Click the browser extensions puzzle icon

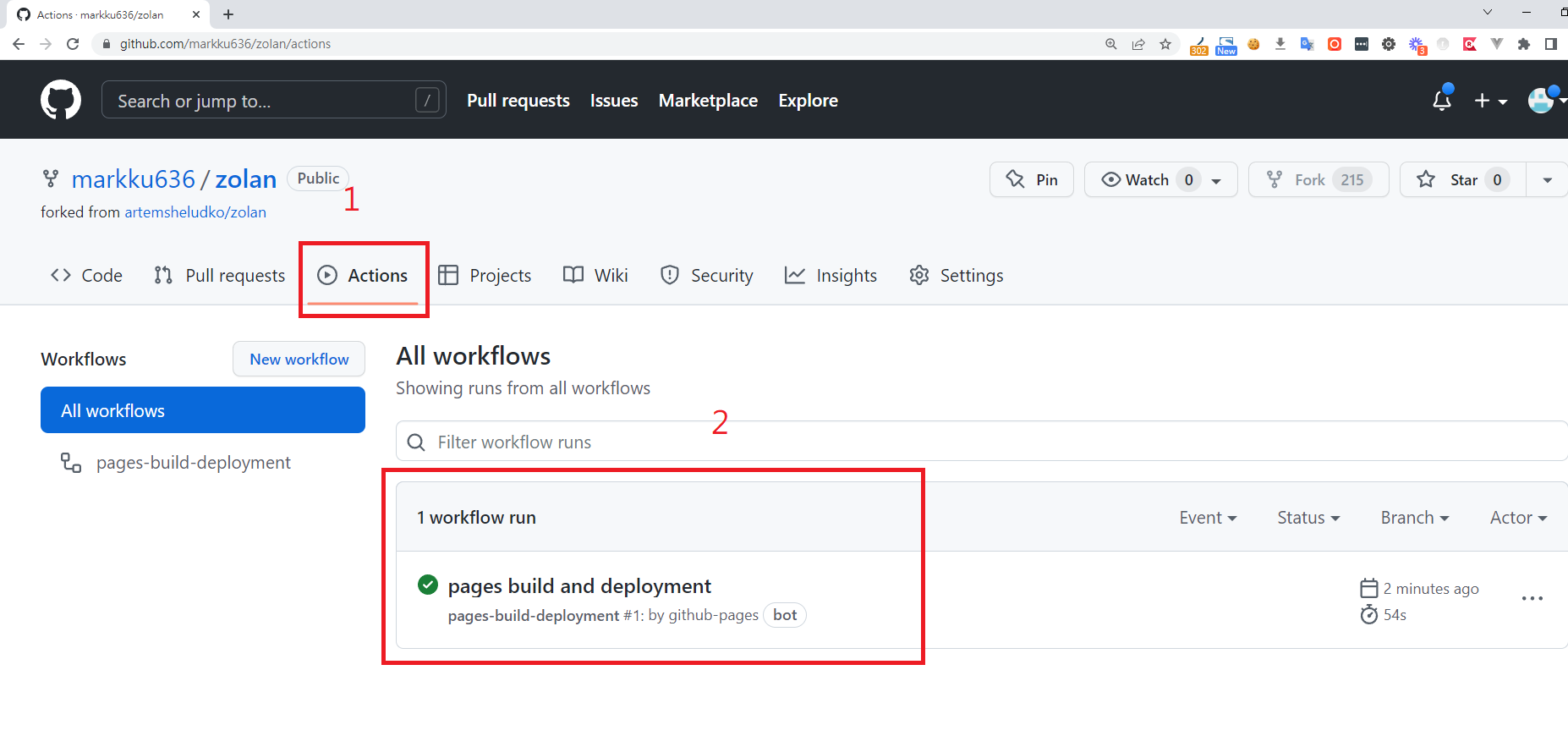[x=1524, y=44]
